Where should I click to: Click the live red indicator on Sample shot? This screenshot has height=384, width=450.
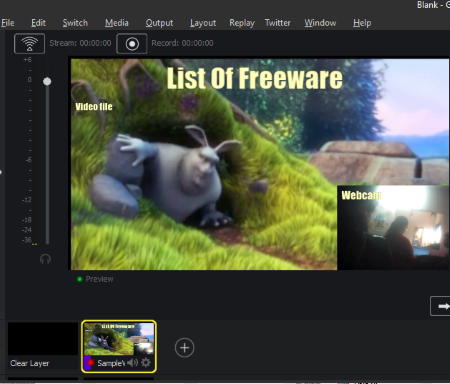91,362
